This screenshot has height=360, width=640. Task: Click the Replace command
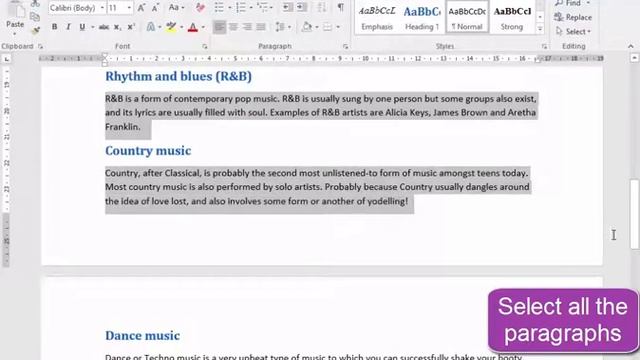pyautogui.click(x=573, y=17)
